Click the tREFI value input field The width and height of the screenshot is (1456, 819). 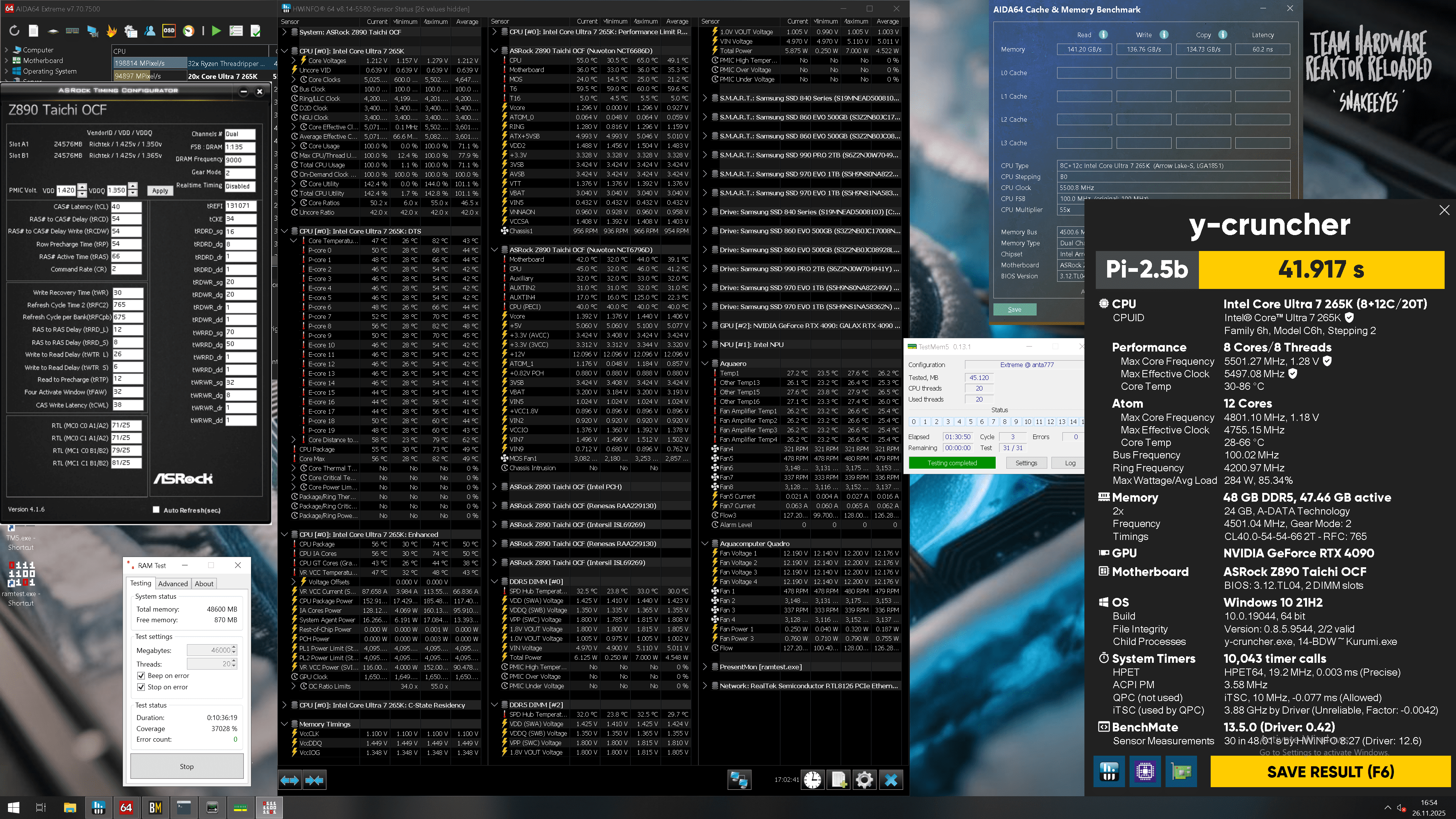240,206
